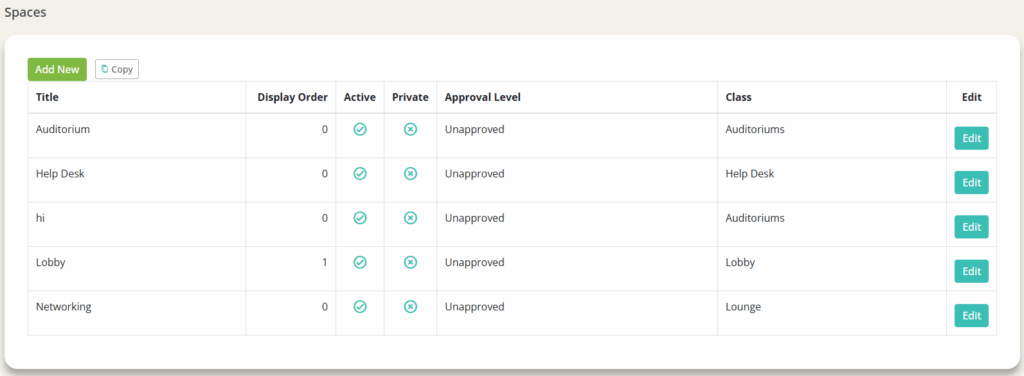Add a new space with Add New
Viewport: 1024px width, 376px height.
pyautogui.click(x=57, y=69)
